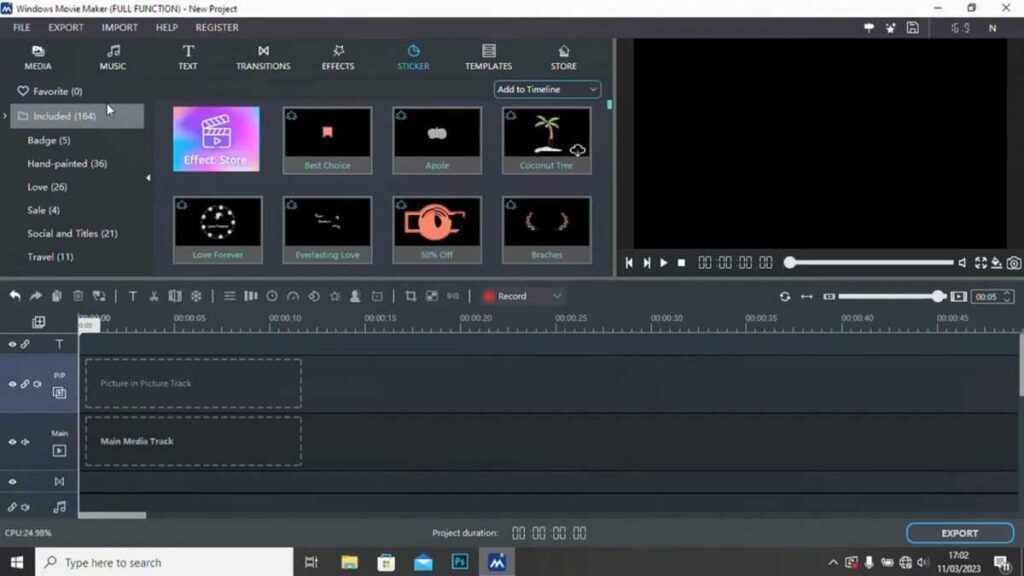Toggle visibility of the transition track

click(x=12, y=482)
